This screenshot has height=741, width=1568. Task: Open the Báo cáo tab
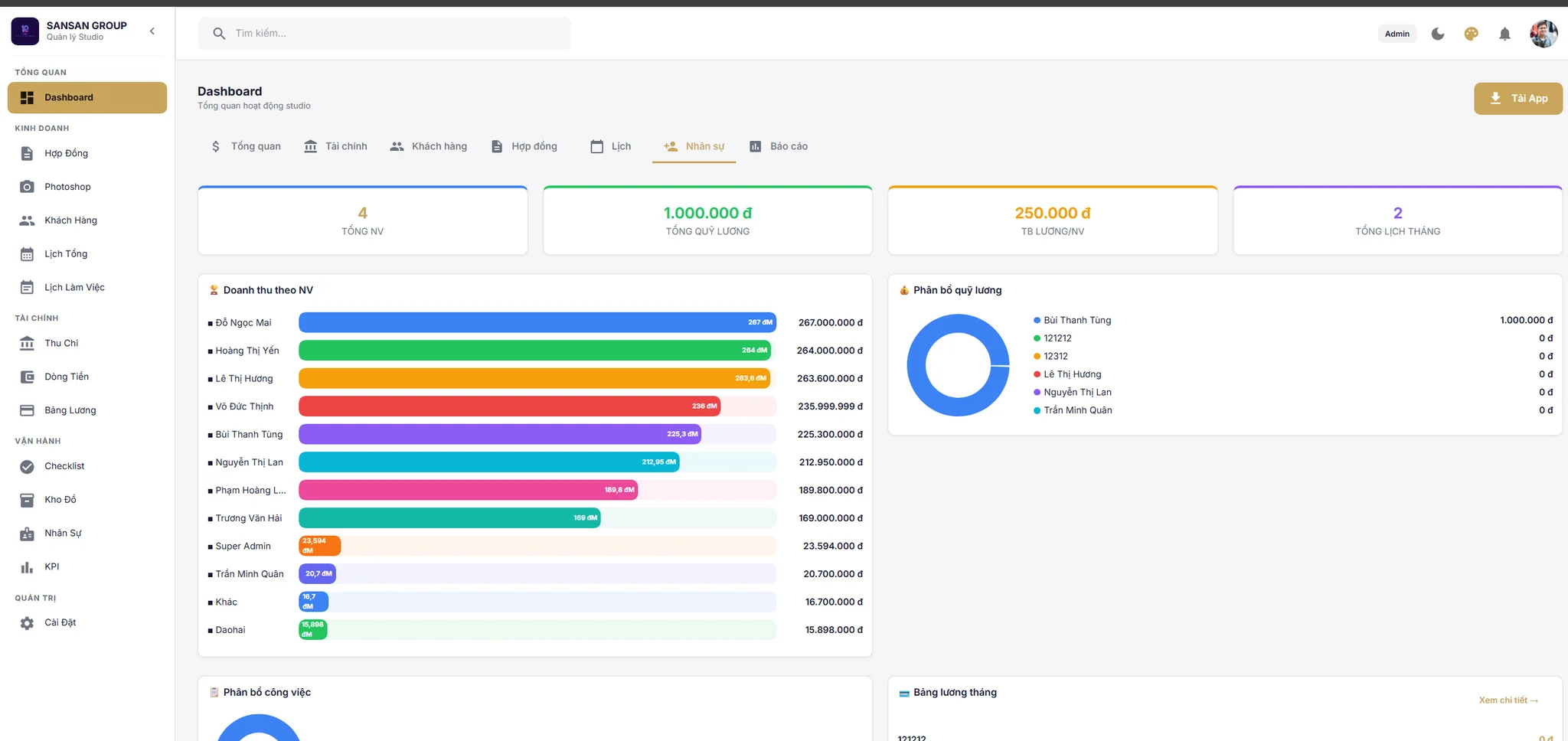click(x=778, y=146)
